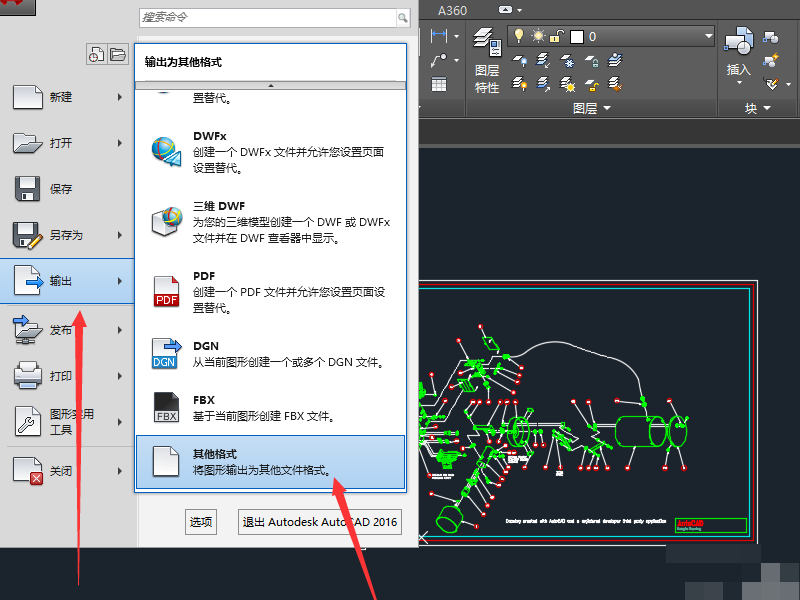The height and width of the screenshot is (600, 800).
Task: Export drawing as PDF
Action: coord(270,292)
